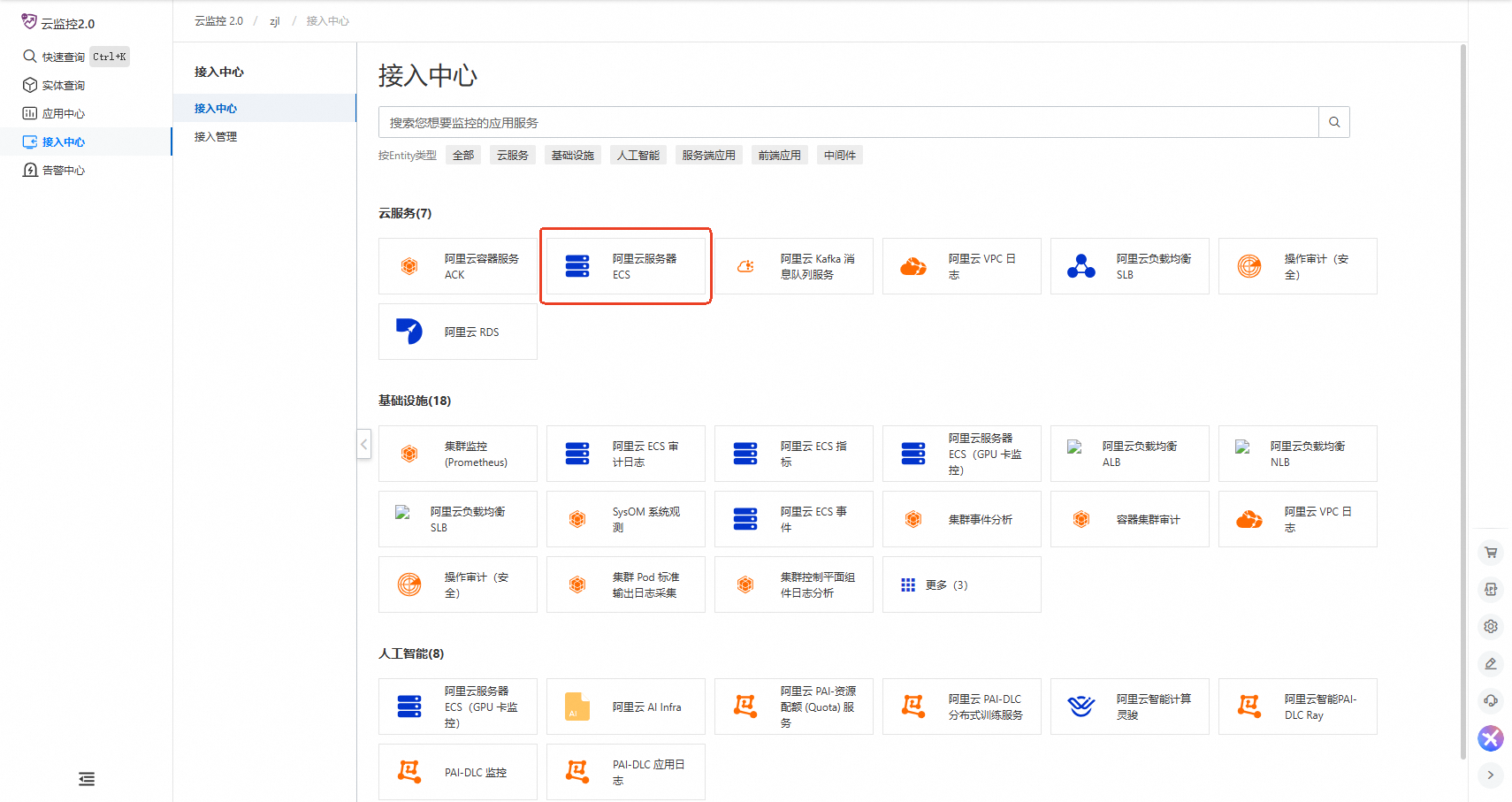Open the colorful AI assistant icon
Screen dimensions: 1512x802
coord(1491,738)
